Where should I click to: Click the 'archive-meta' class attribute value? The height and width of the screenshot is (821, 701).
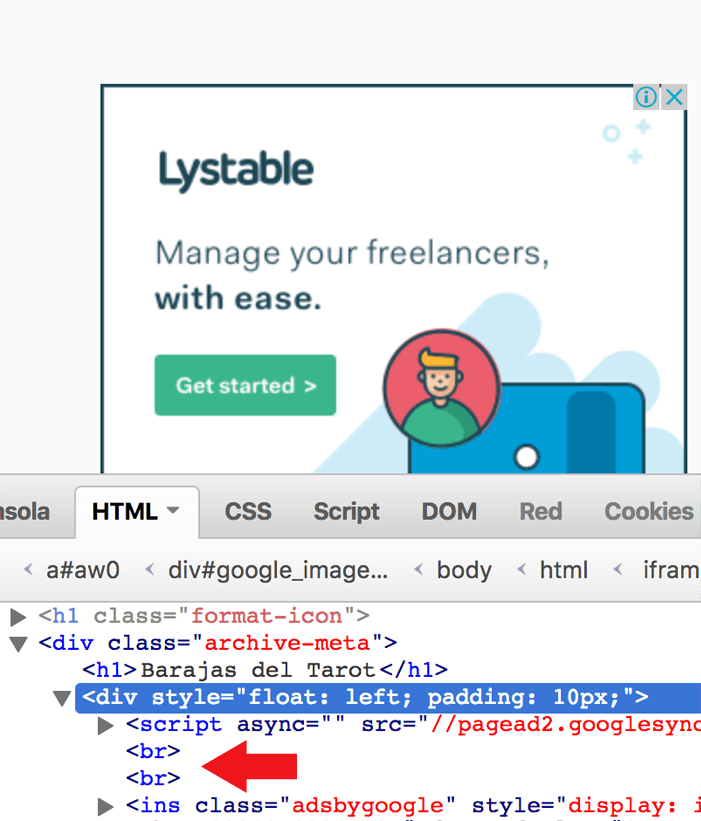click(287, 643)
